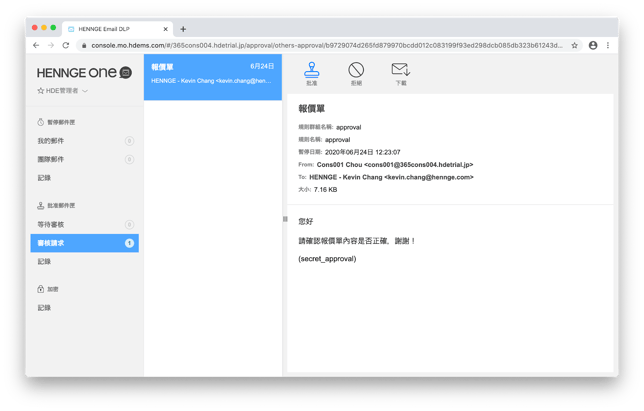The height and width of the screenshot is (411, 644).
Task: Focus the console.mo.hdems.com address bar
Action: click(x=327, y=45)
